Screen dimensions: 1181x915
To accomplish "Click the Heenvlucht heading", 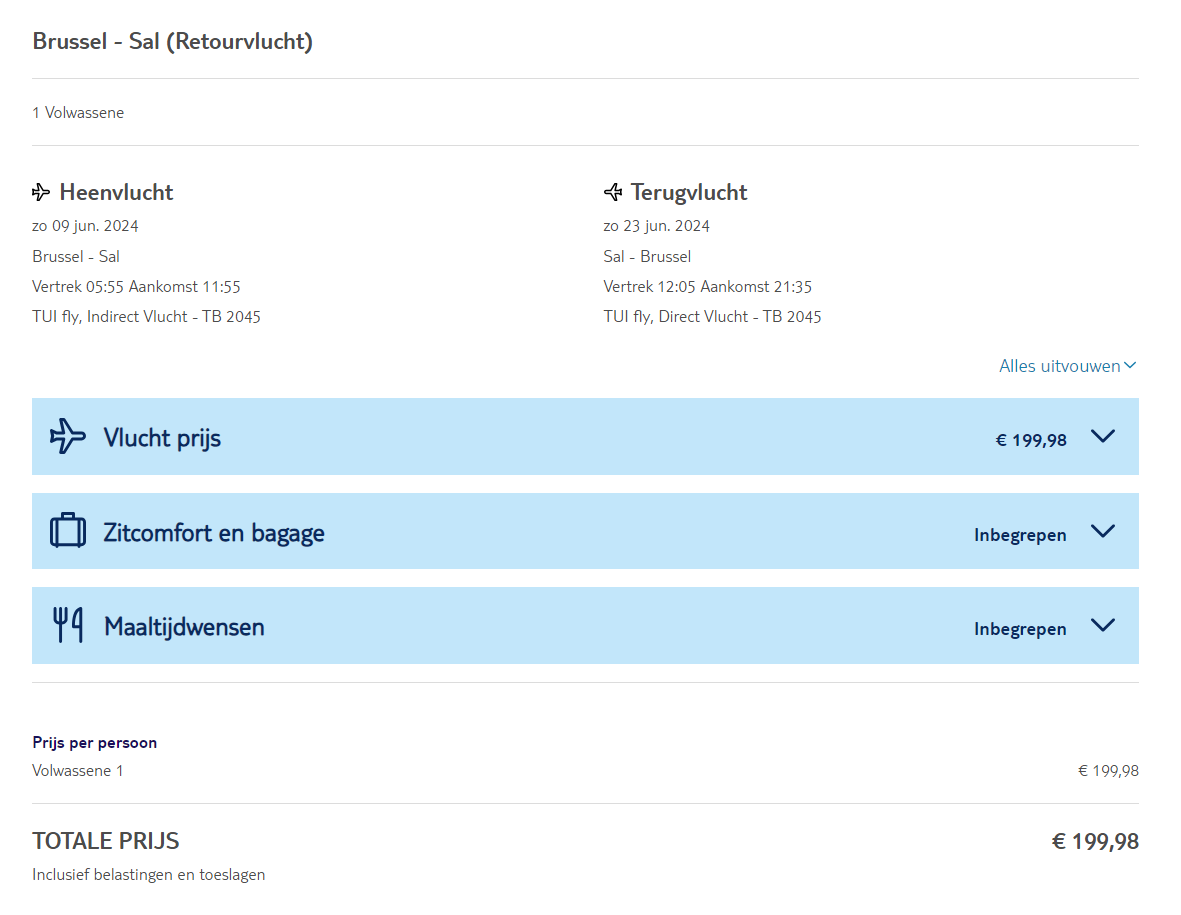I will point(116,192).
